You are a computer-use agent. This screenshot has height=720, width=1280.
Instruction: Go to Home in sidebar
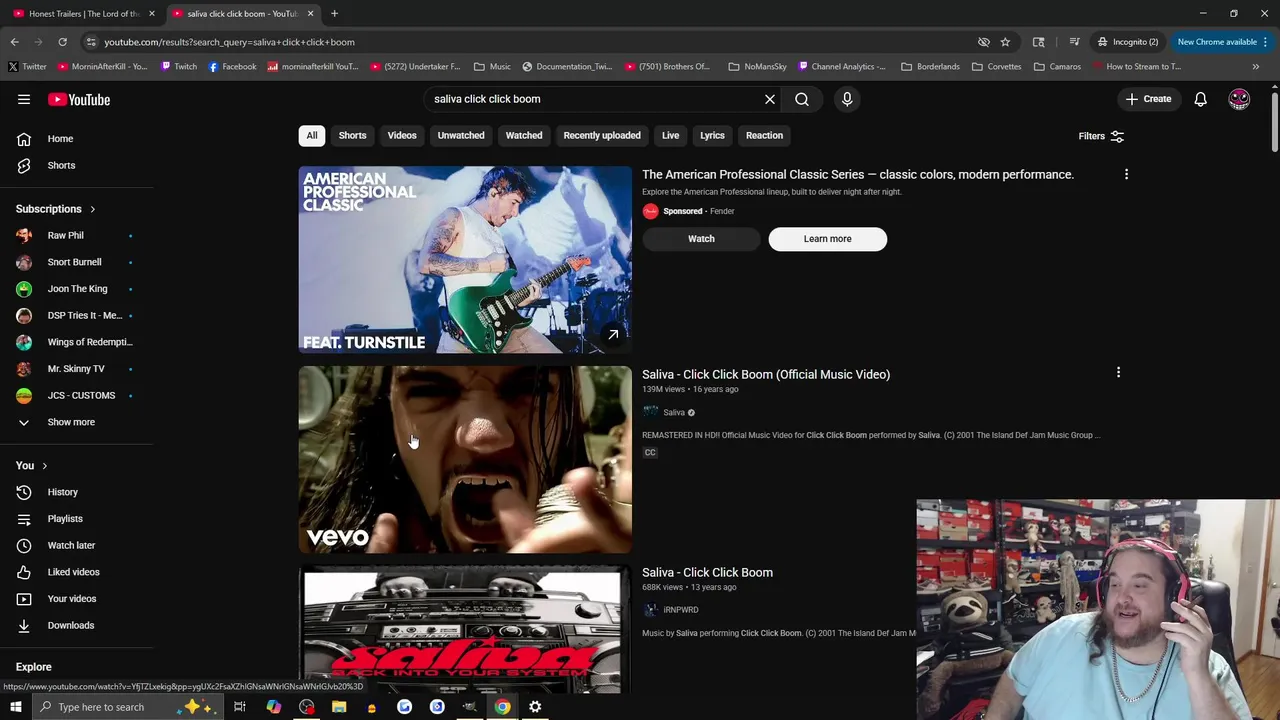(x=60, y=139)
